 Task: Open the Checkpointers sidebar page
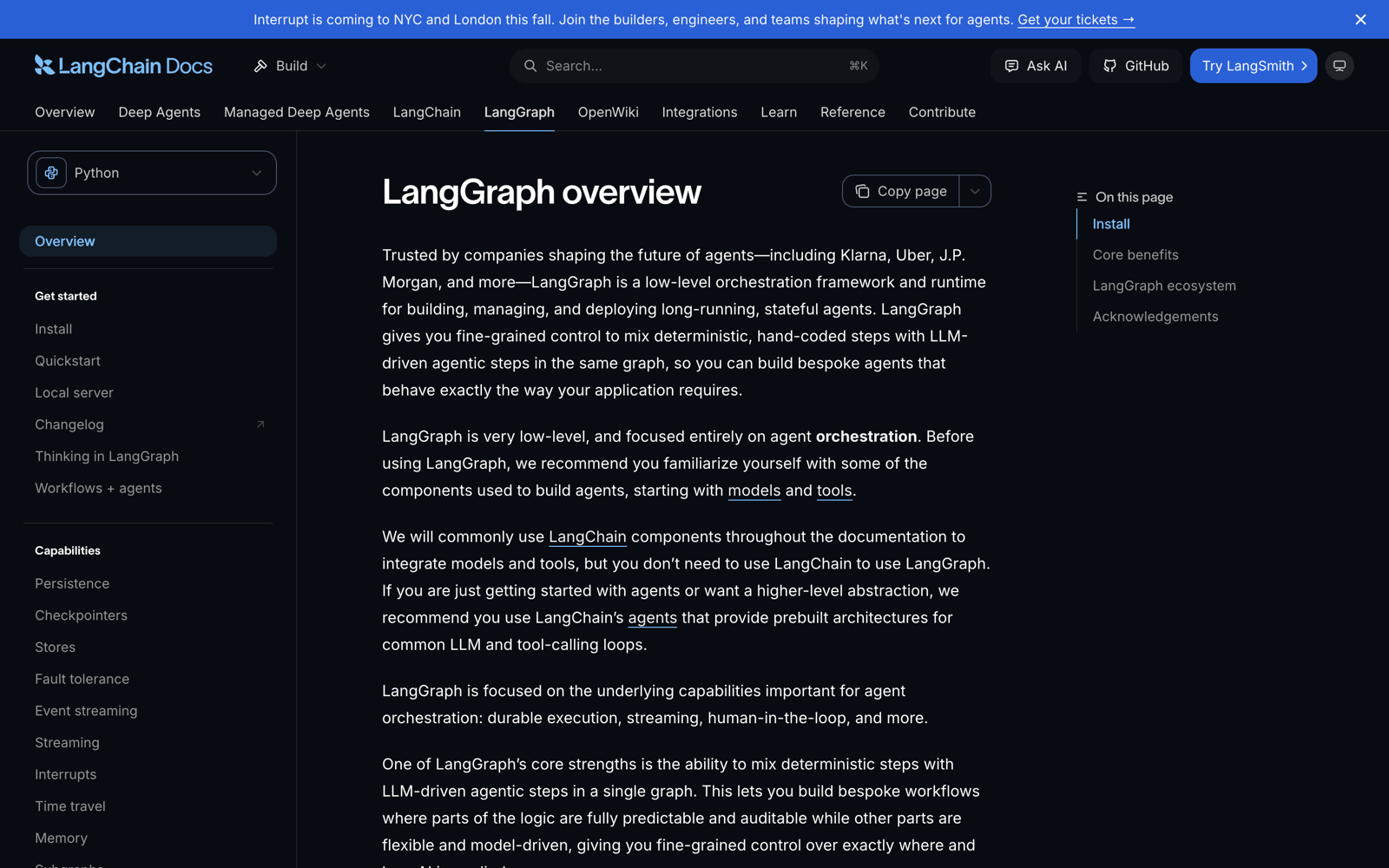[81, 615]
